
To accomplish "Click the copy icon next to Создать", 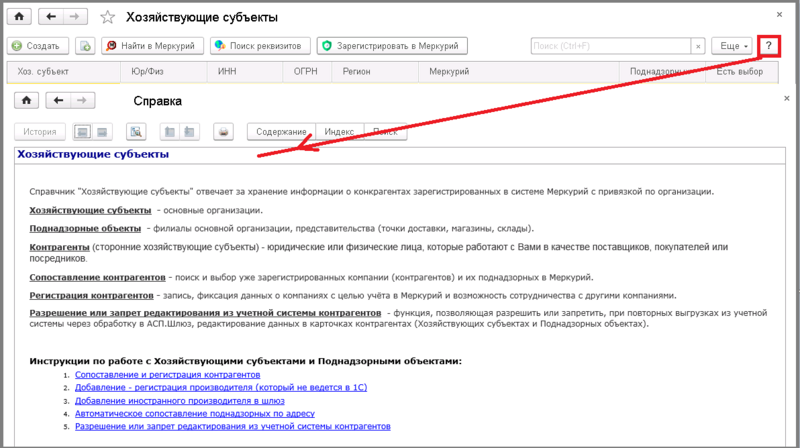I will tap(85, 46).
